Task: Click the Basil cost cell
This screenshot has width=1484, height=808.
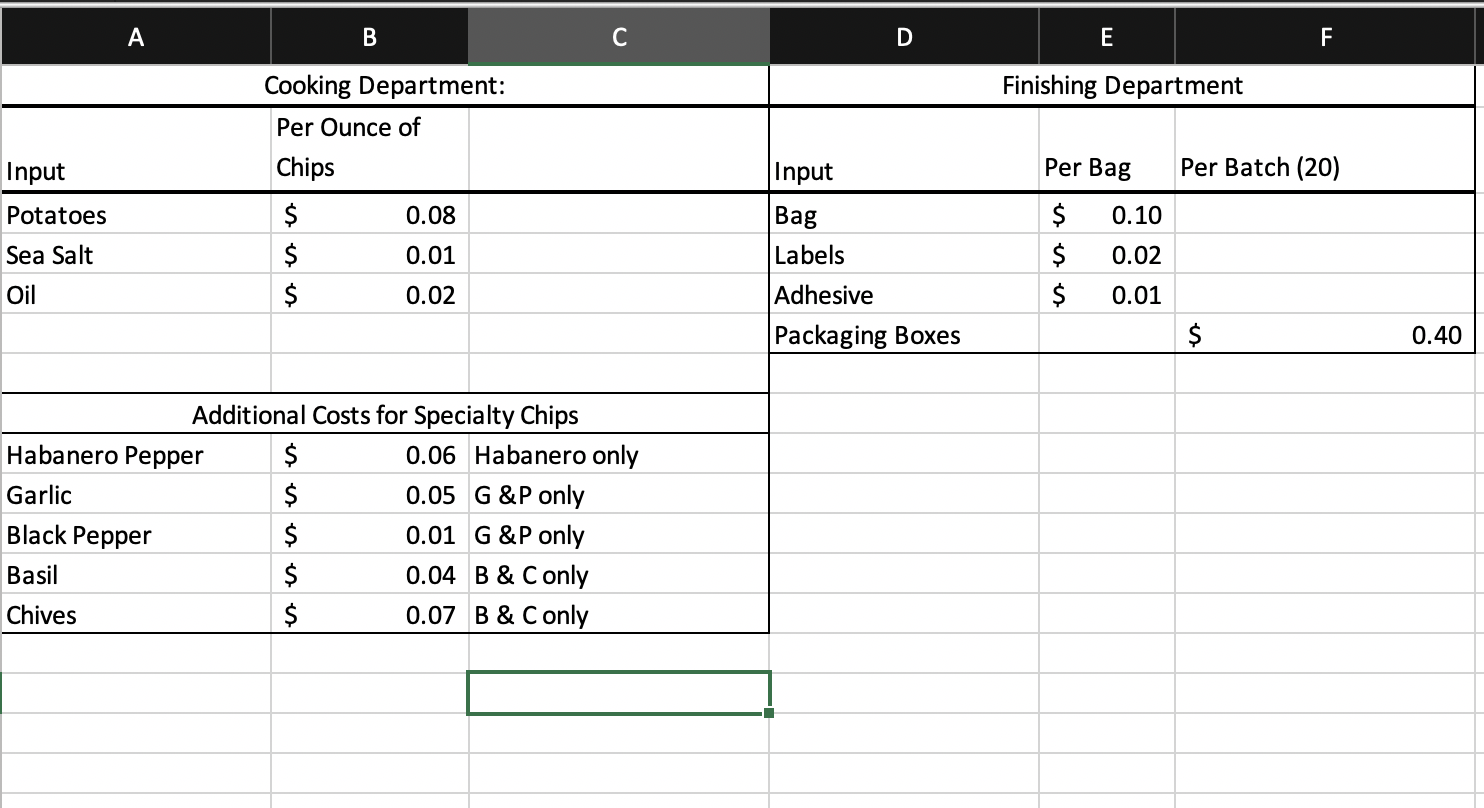Action: pyautogui.click(x=369, y=575)
